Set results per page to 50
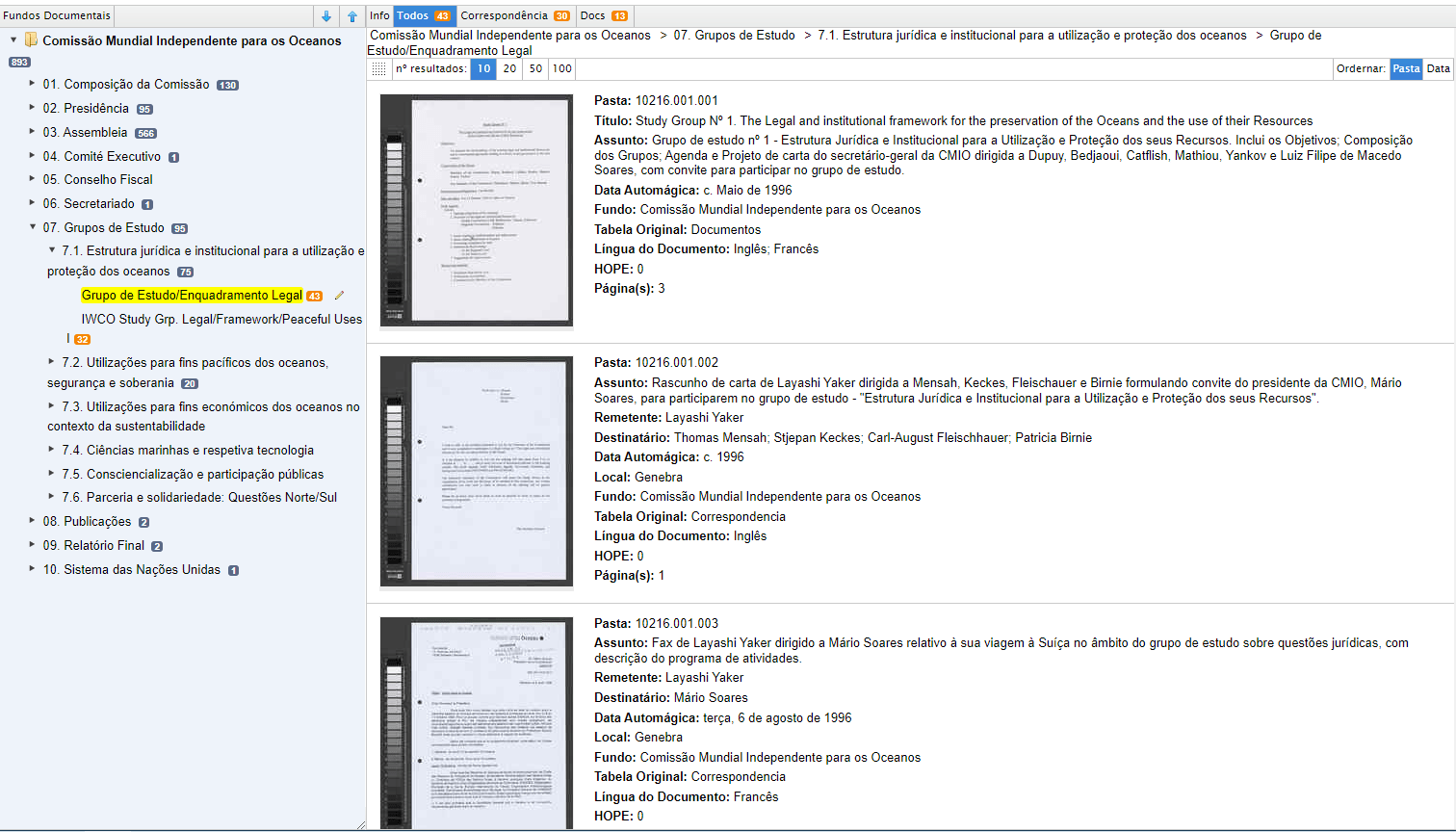The width and height of the screenshot is (1456, 832). tap(535, 69)
